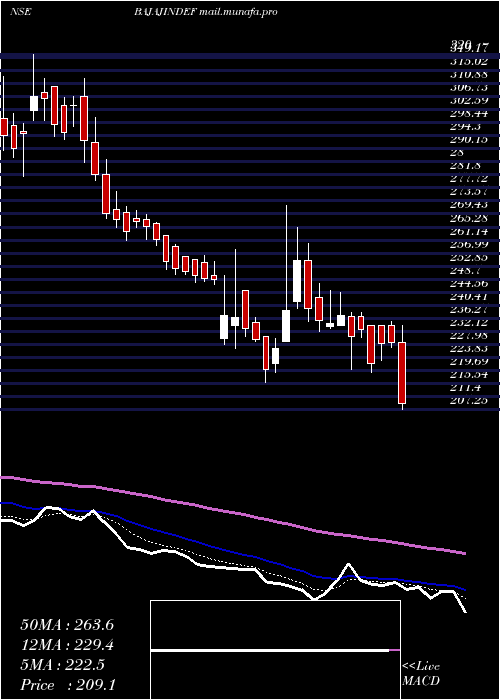Click the 219.69 price axis label
Screen dimensions: 500x700
tap(469, 361)
